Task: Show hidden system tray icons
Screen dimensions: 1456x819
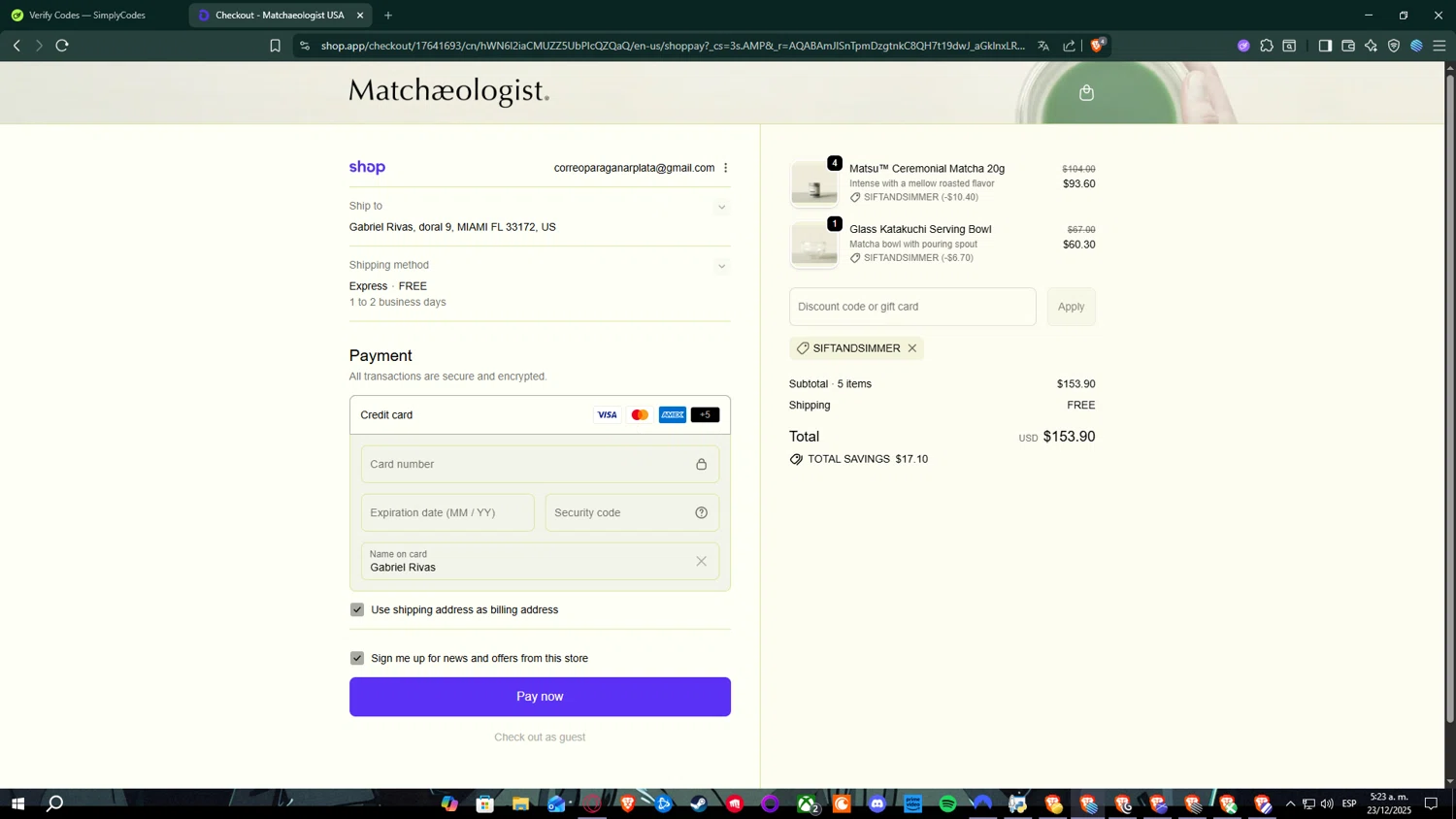Action: (x=1290, y=803)
